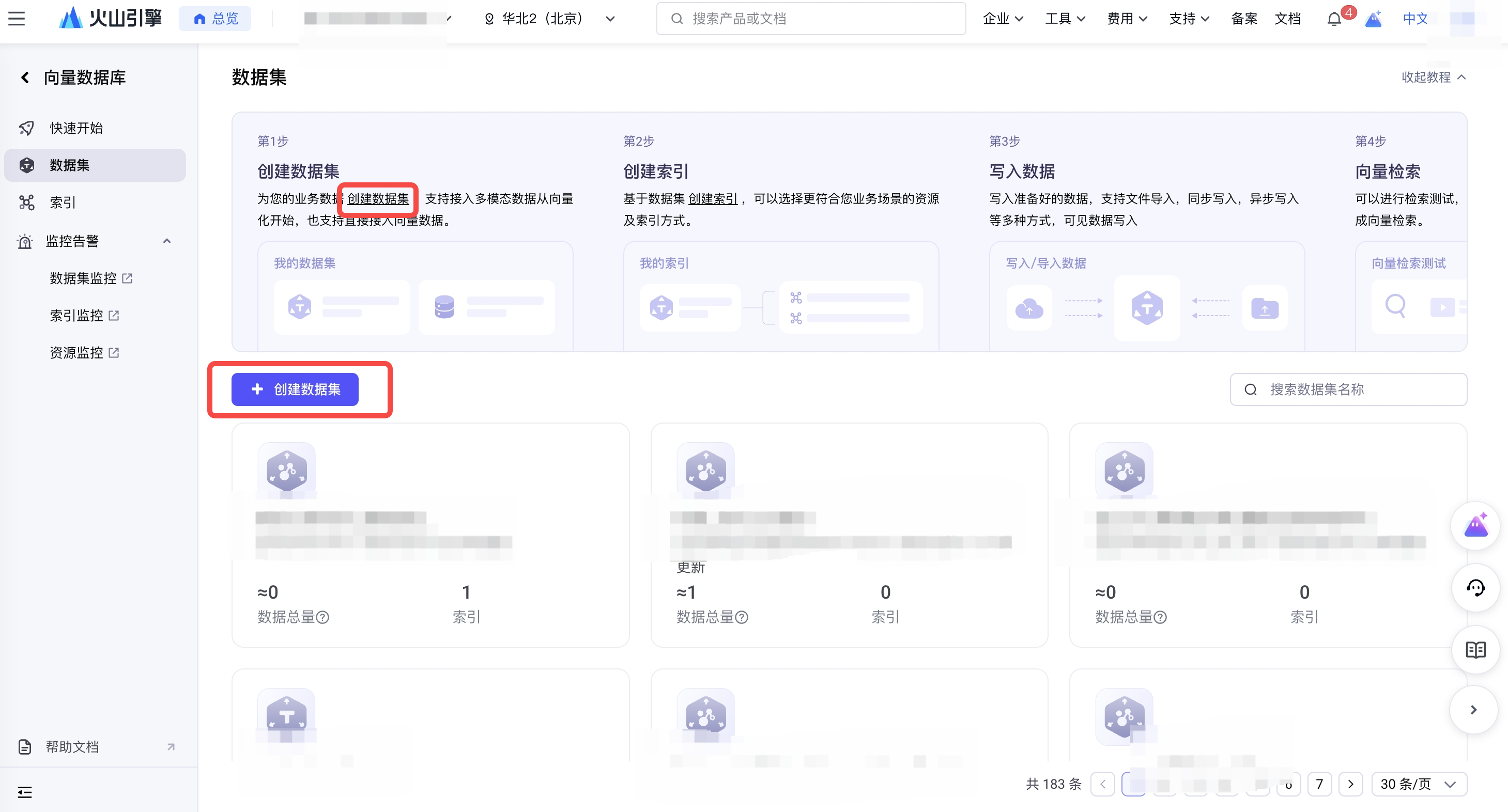
Task: Click the 创建索引 link in step 2
Action: 713,199
